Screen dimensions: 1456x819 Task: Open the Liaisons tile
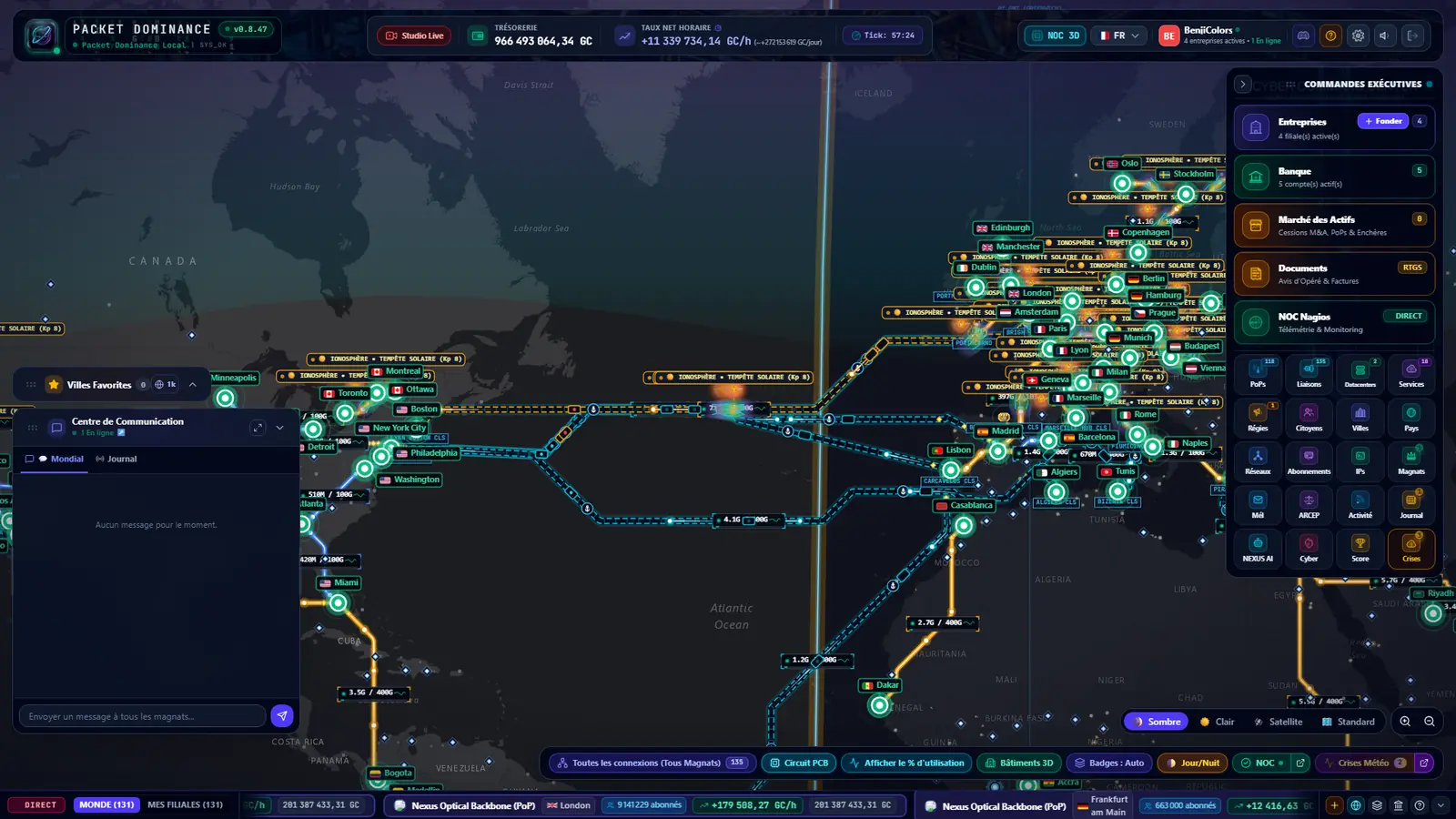pos(1309,373)
